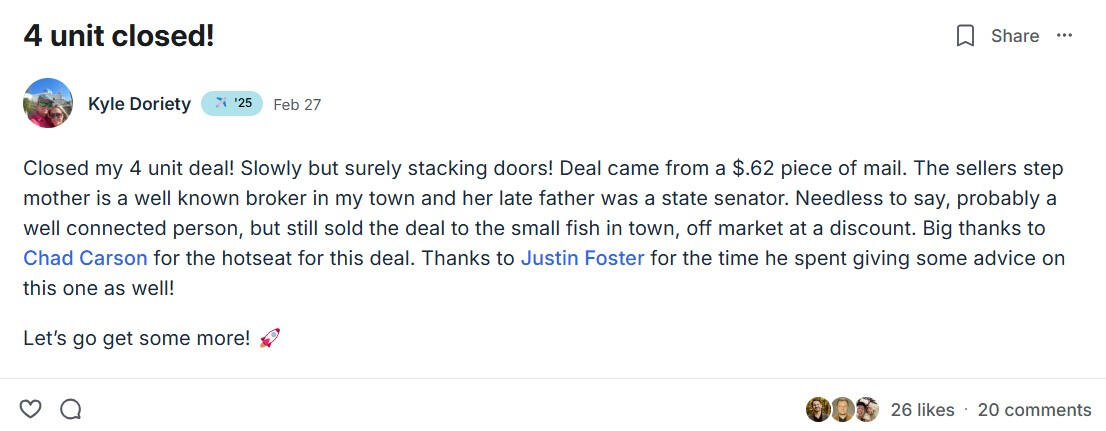This screenshot has width=1106, height=431.
Task: Click the Feb 27 post date
Action: click(x=297, y=105)
